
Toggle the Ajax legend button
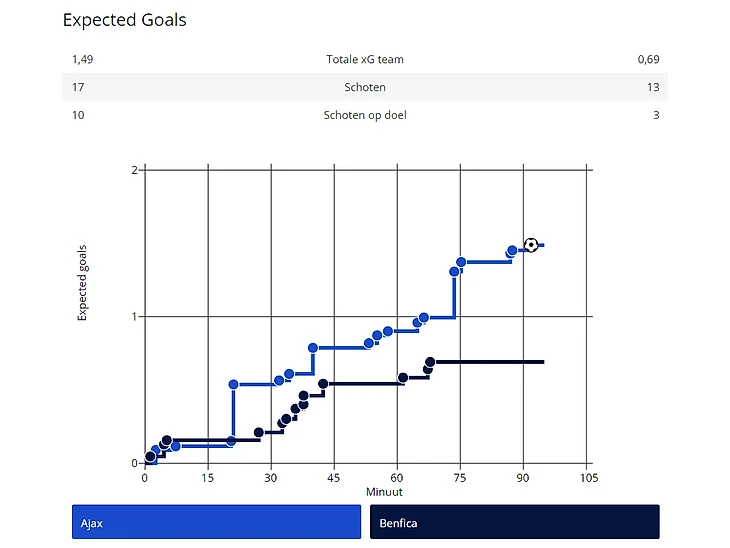coord(216,522)
